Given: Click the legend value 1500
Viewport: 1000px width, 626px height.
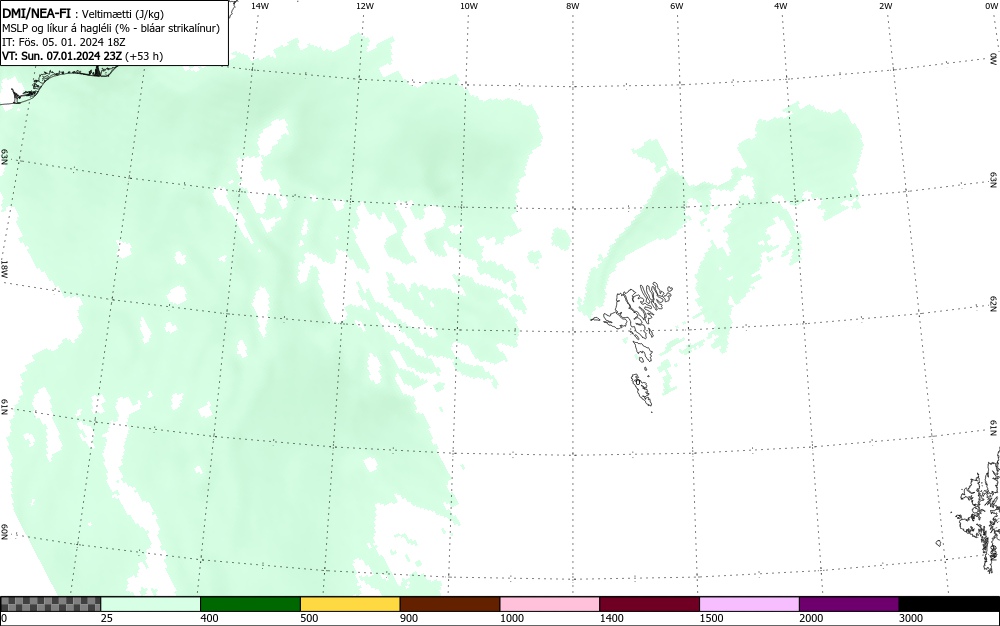Looking at the screenshot, I should [711, 618].
